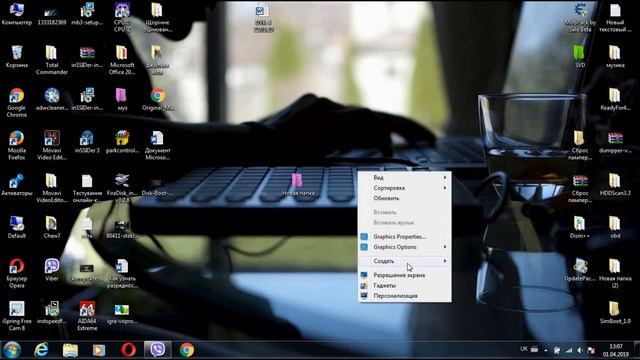This screenshot has height=360, width=640.
Task: Select the SVD green icon
Action: [580, 57]
